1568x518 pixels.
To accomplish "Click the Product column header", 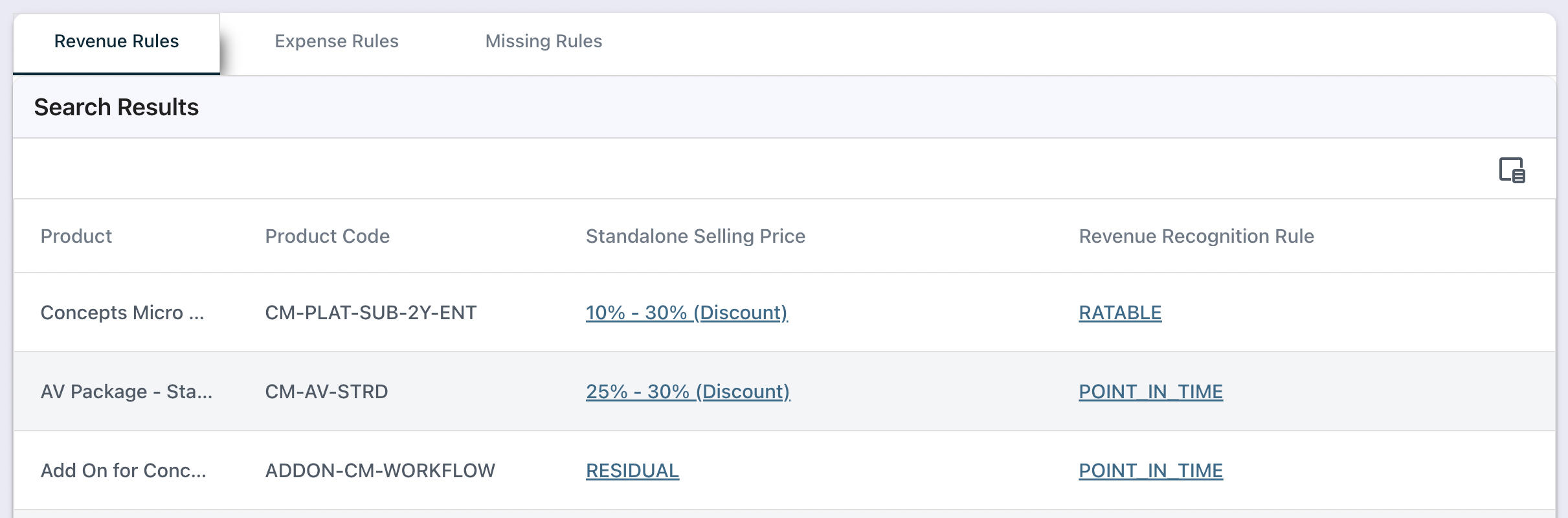I will point(76,236).
